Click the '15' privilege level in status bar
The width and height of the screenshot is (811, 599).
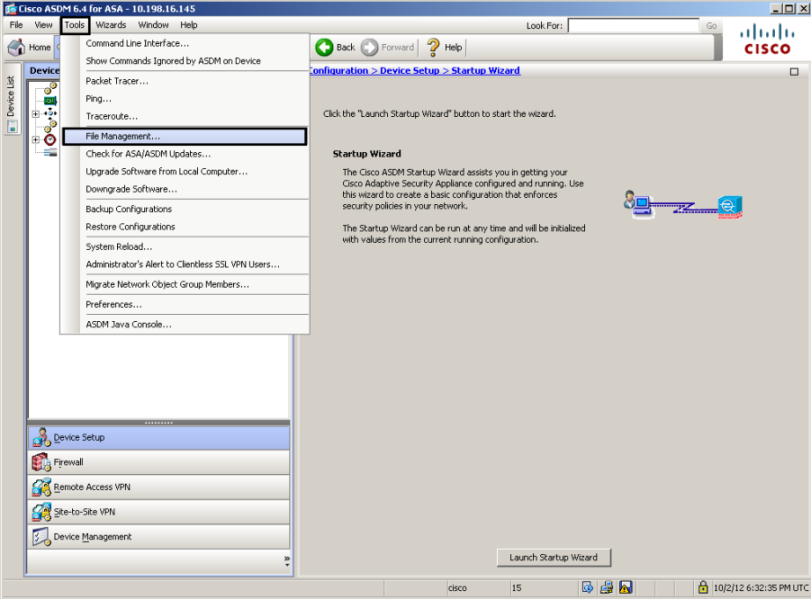(x=516, y=588)
